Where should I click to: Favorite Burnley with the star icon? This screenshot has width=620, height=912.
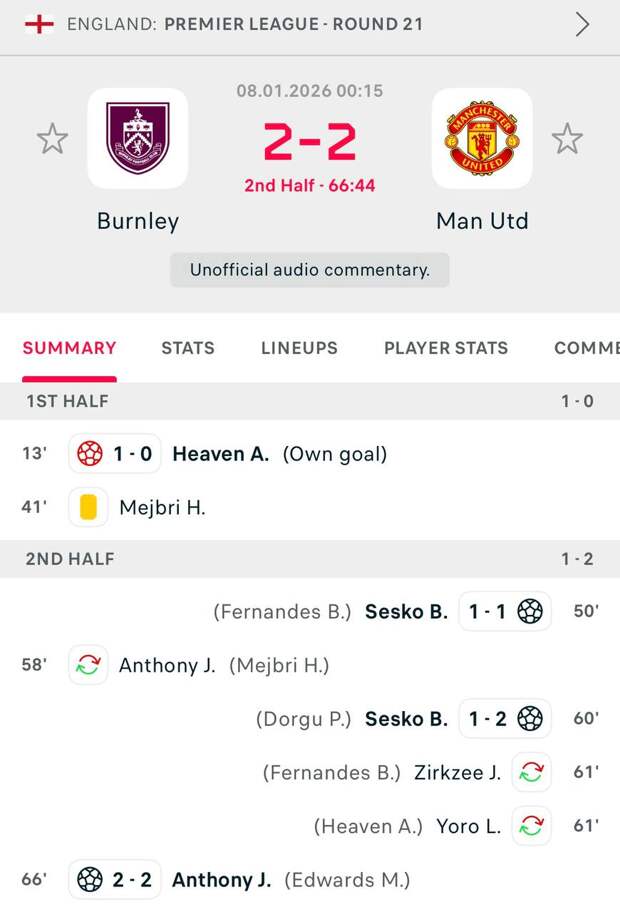tap(52, 138)
